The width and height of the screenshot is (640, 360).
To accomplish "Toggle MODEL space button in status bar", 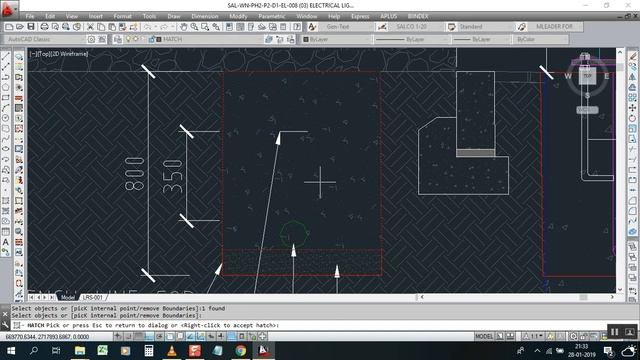I will [x=484, y=336].
